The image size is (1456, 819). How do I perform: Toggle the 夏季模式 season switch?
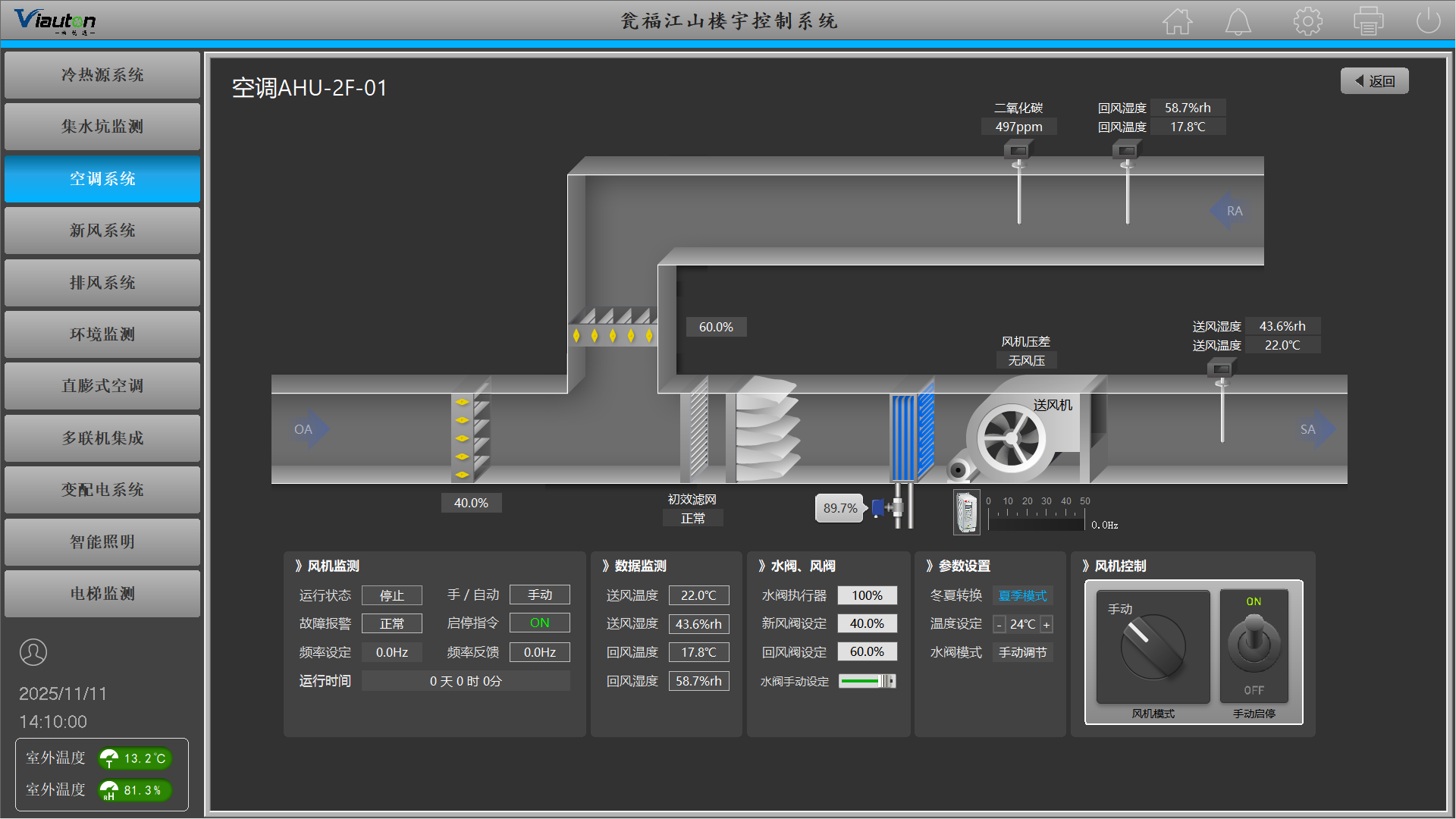pyautogui.click(x=1022, y=596)
